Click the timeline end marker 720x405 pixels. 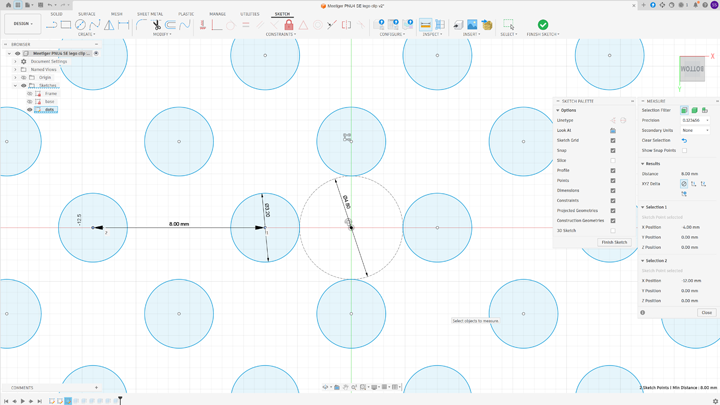(120, 400)
